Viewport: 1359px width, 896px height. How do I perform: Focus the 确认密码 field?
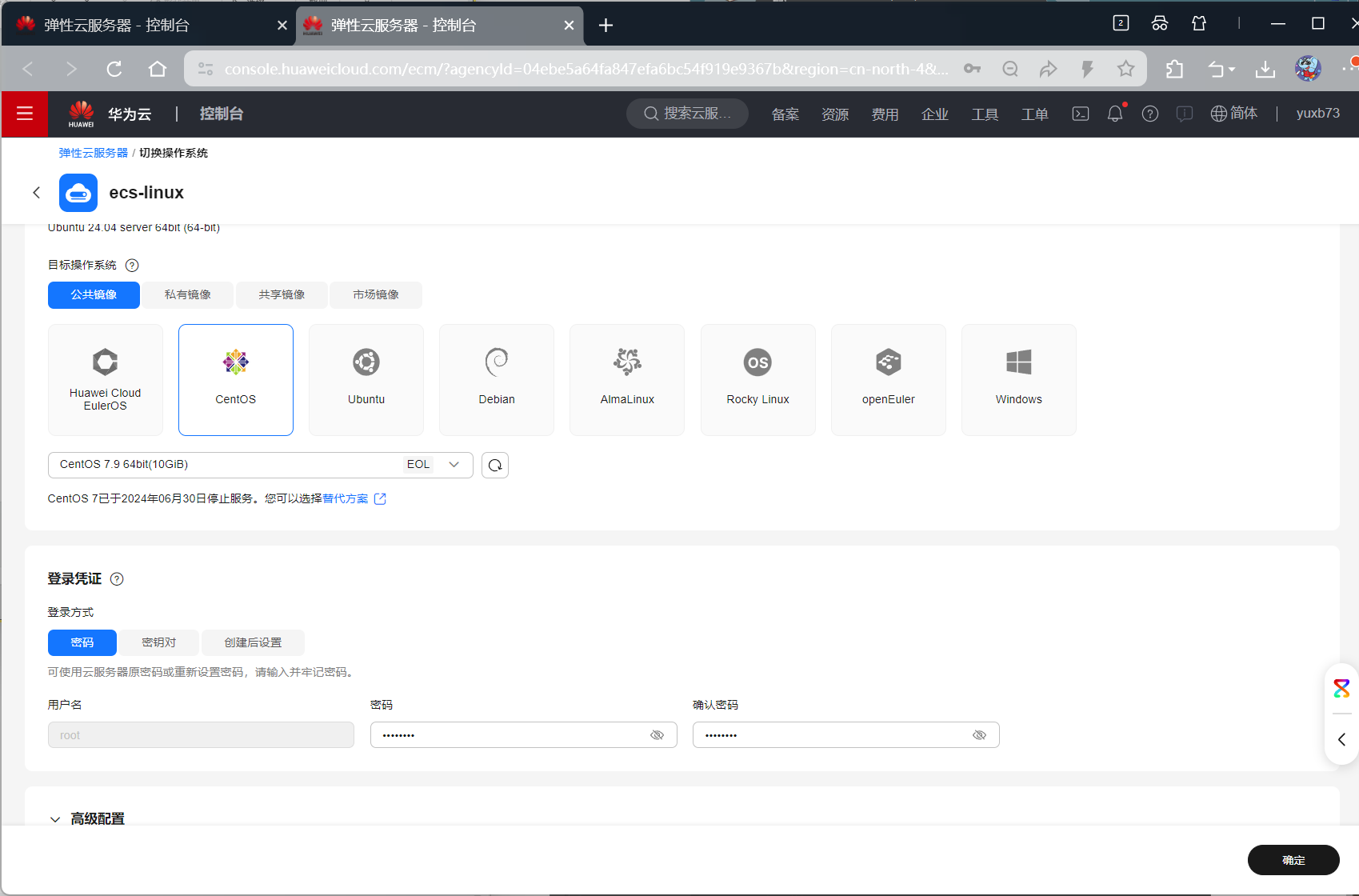(x=845, y=735)
